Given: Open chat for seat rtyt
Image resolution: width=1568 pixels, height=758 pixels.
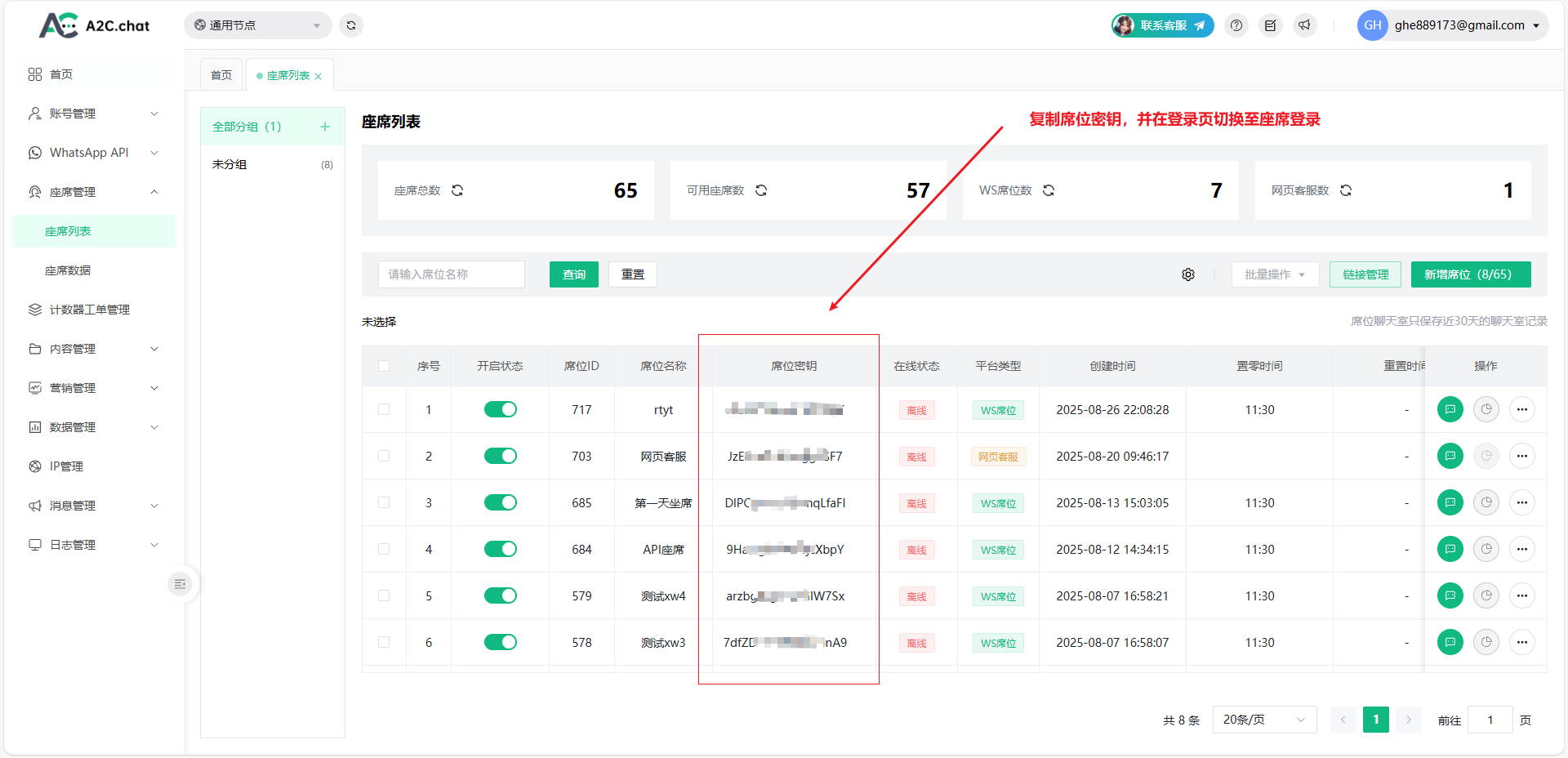Looking at the screenshot, I should 1450,409.
